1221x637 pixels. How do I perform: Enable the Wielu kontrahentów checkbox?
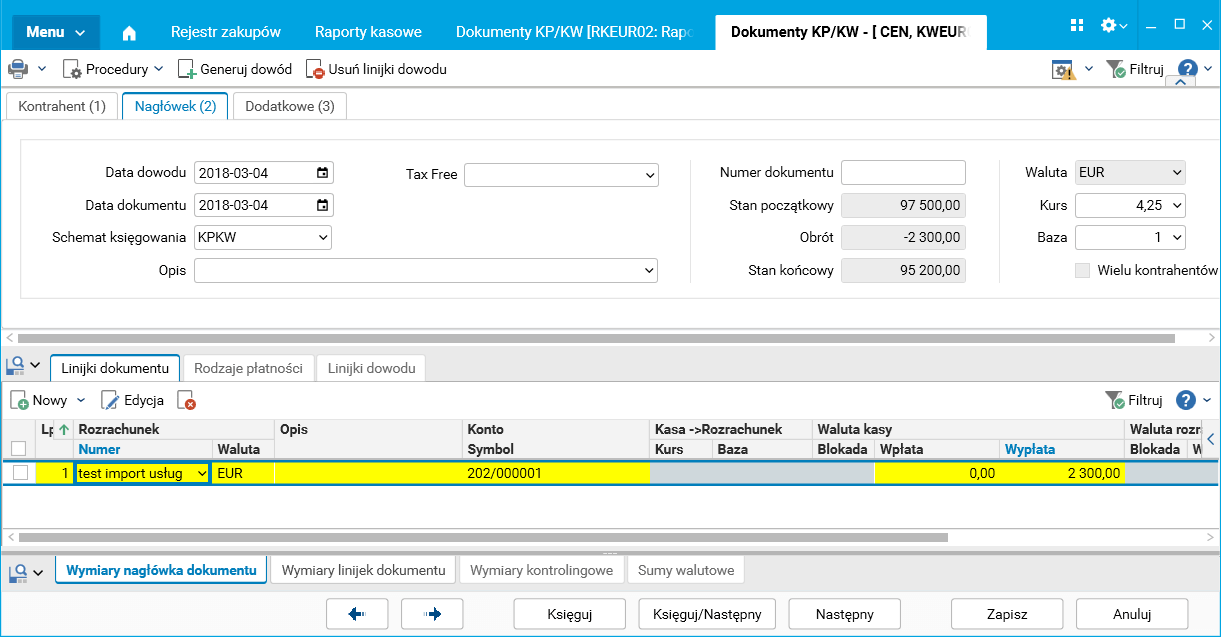[x=1082, y=270]
